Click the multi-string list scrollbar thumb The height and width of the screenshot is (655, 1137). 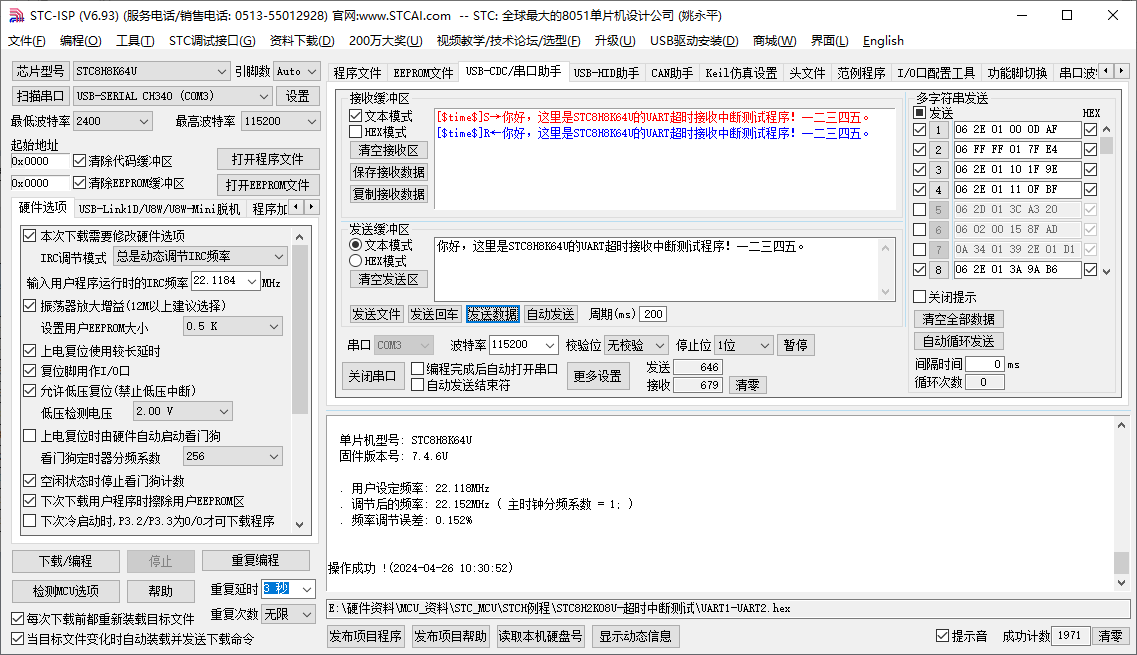pos(1107,145)
